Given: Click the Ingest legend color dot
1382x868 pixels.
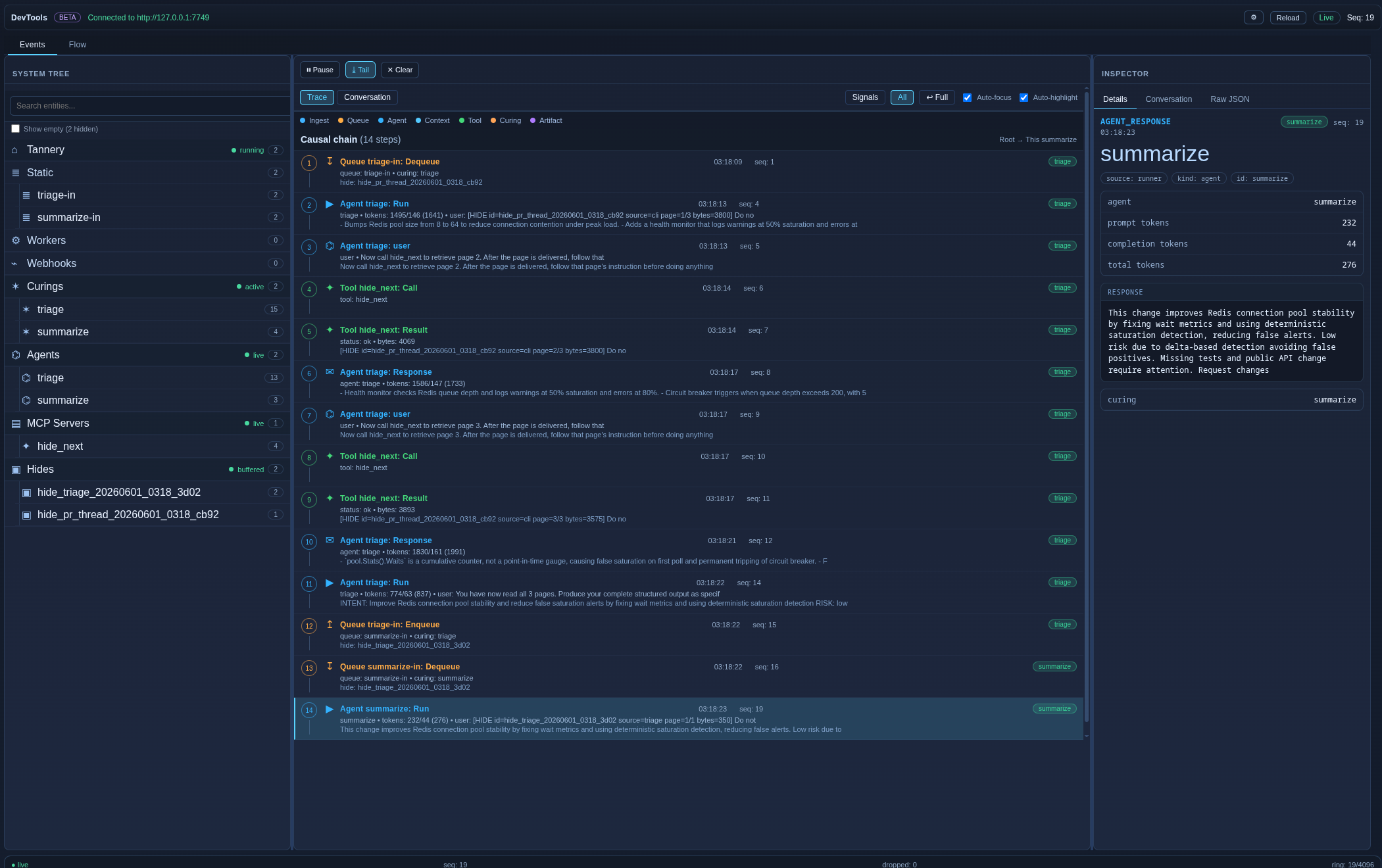Looking at the screenshot, I should [x=303, y=120].
